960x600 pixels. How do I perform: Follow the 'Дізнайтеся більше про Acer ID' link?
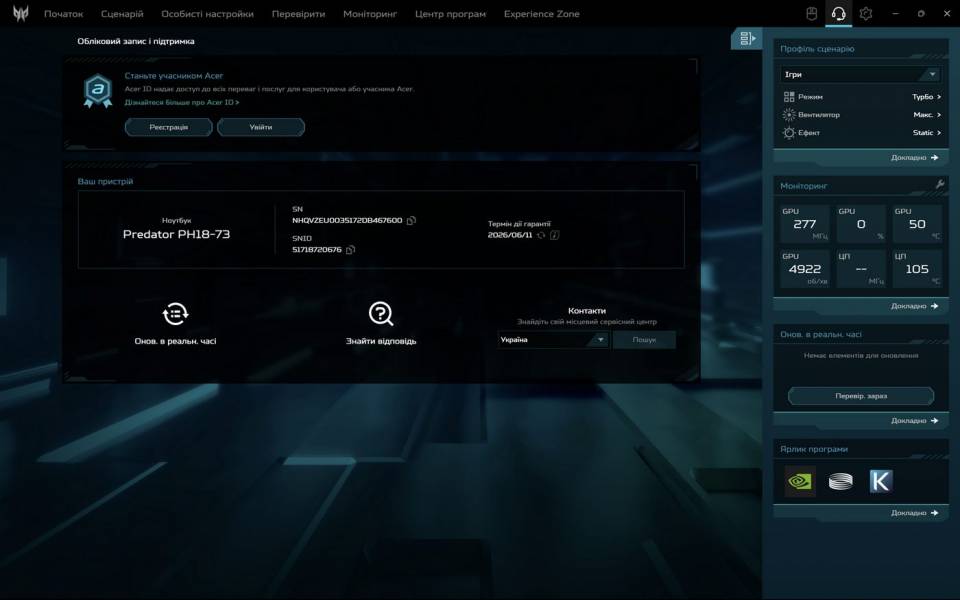(181, 102)
